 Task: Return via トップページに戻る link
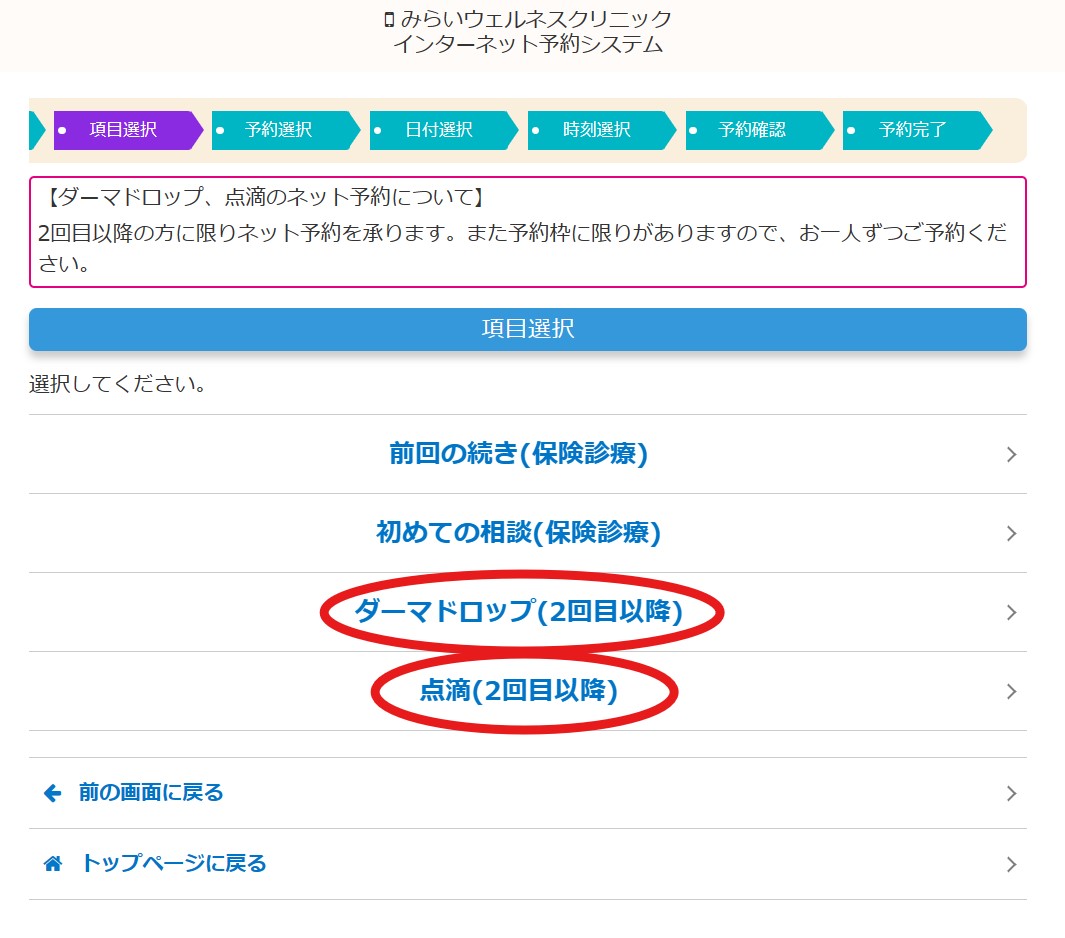tap(528, 864)
